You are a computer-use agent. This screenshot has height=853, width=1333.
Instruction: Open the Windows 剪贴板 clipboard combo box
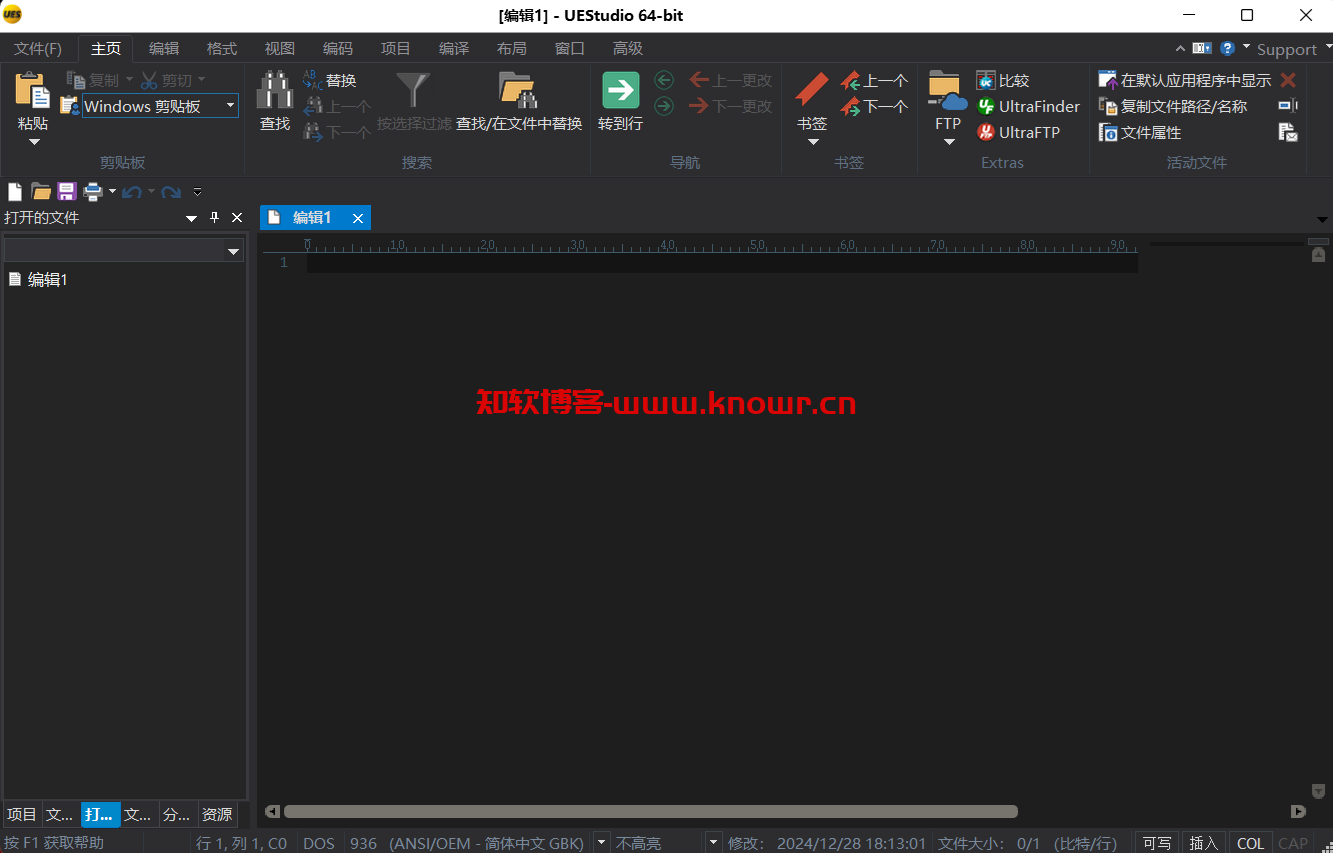pyautogui.click(x=160, y=106)
